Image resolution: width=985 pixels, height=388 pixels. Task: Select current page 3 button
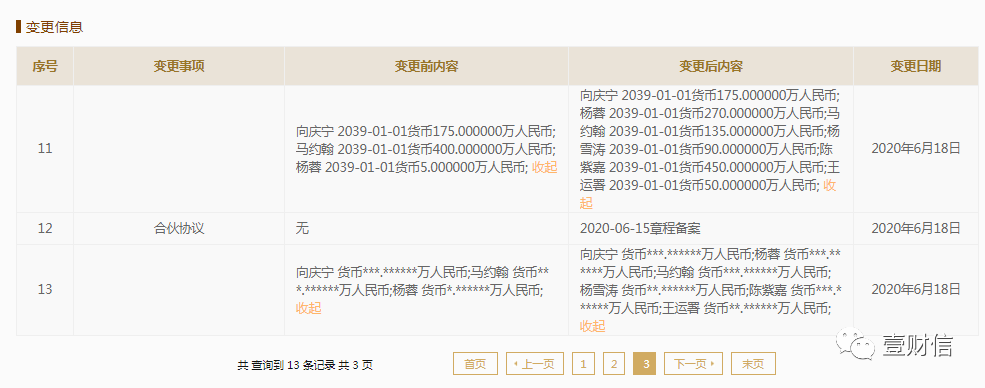(645, 364)
